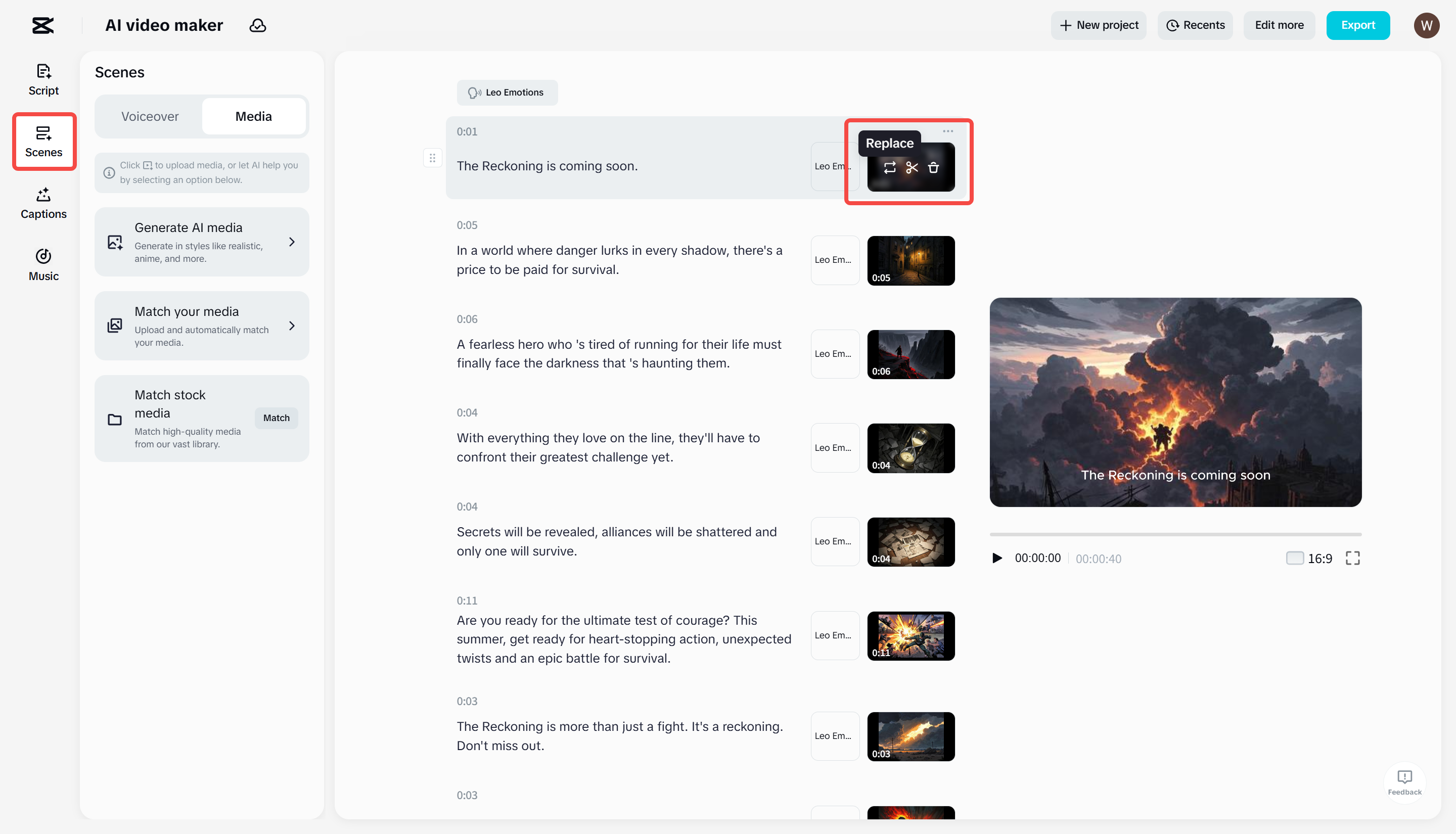Select the Script panel icon
Viewport: 1456px width, 834px height.
pyautogui.click(x=43, y=79)
